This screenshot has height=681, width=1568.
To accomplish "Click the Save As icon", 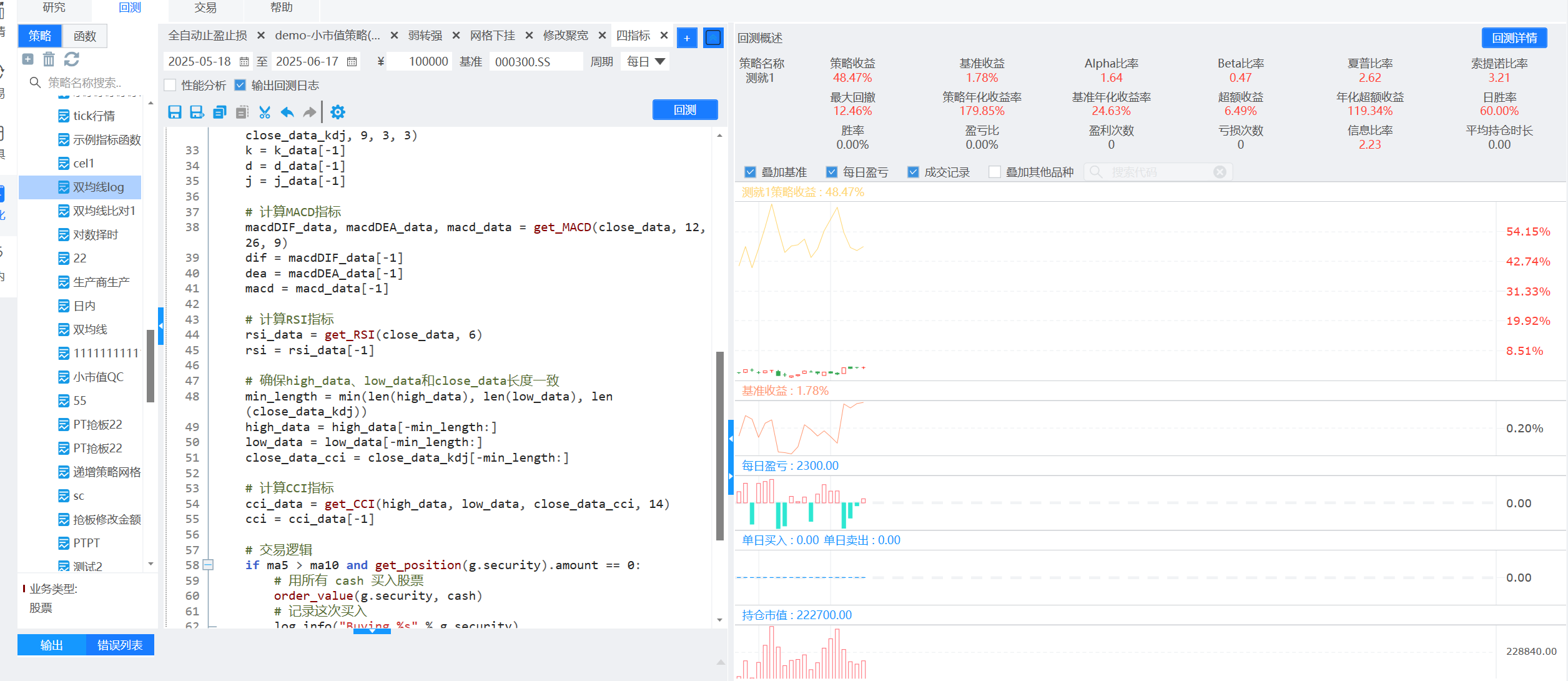I will (x=197, y=112).
